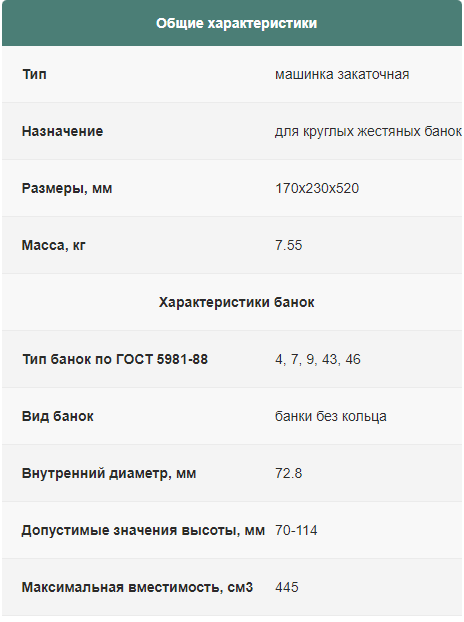Screen dimensions: 464x622
Task: Select 'Максимальная вместимость, см3' label
Action: 137,587
